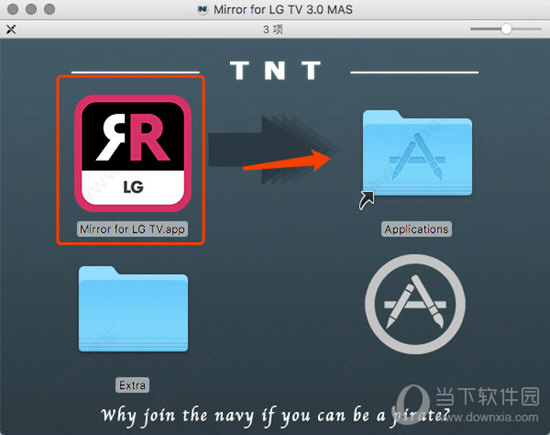Click the 'Why join the navy' slogan text

(275, 416)
